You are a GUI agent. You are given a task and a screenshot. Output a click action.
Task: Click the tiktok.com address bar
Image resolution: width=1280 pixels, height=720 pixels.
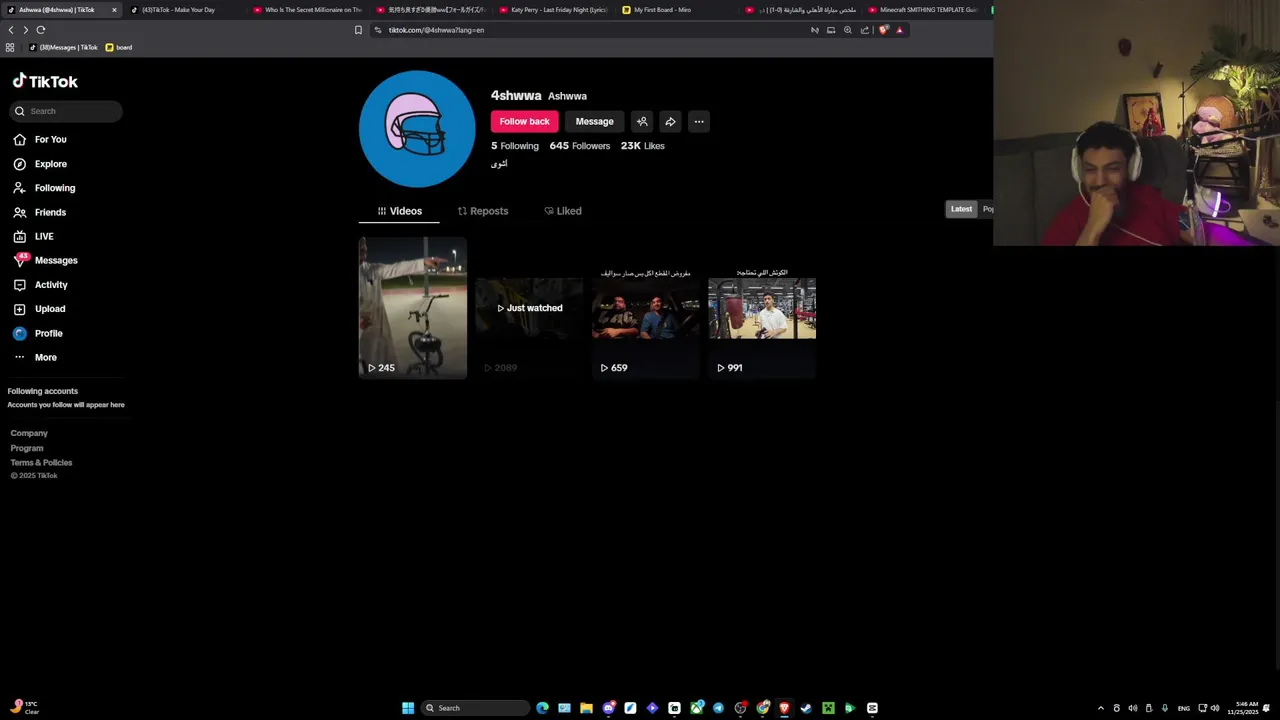click(590, 30)
